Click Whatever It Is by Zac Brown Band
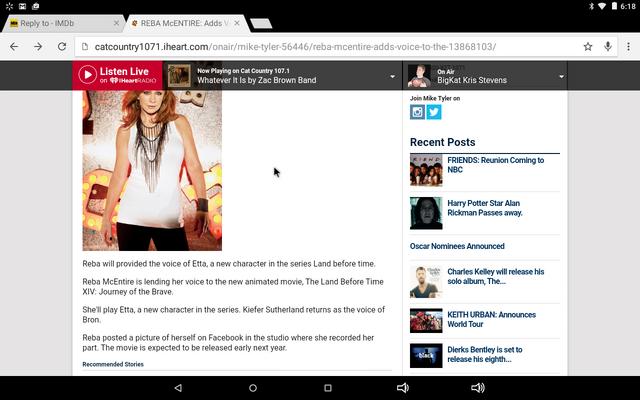640x400 pixels. pos(257,80)
